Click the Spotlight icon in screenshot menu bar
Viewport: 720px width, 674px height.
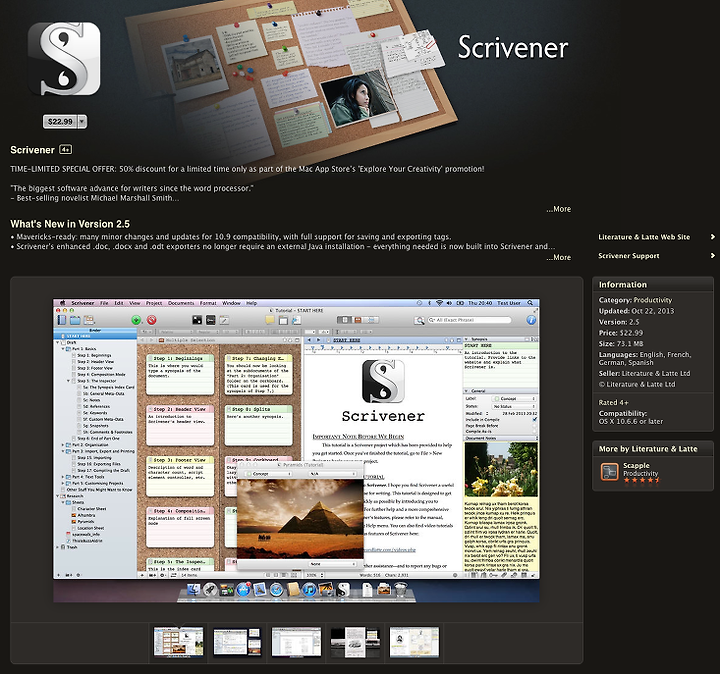pyautogui.click(x=530, y=303)
